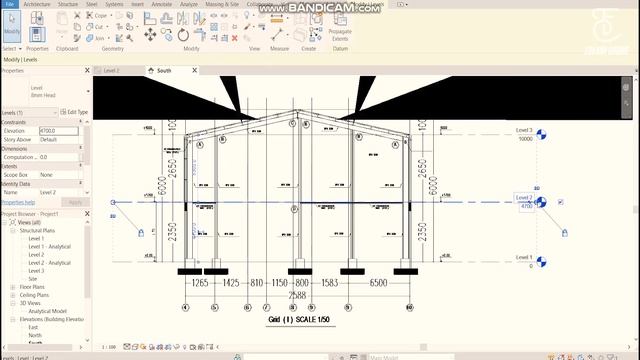Click the view scale 1 : 100
This screenshot has height=360, width=640.
(x=109, y=347)
